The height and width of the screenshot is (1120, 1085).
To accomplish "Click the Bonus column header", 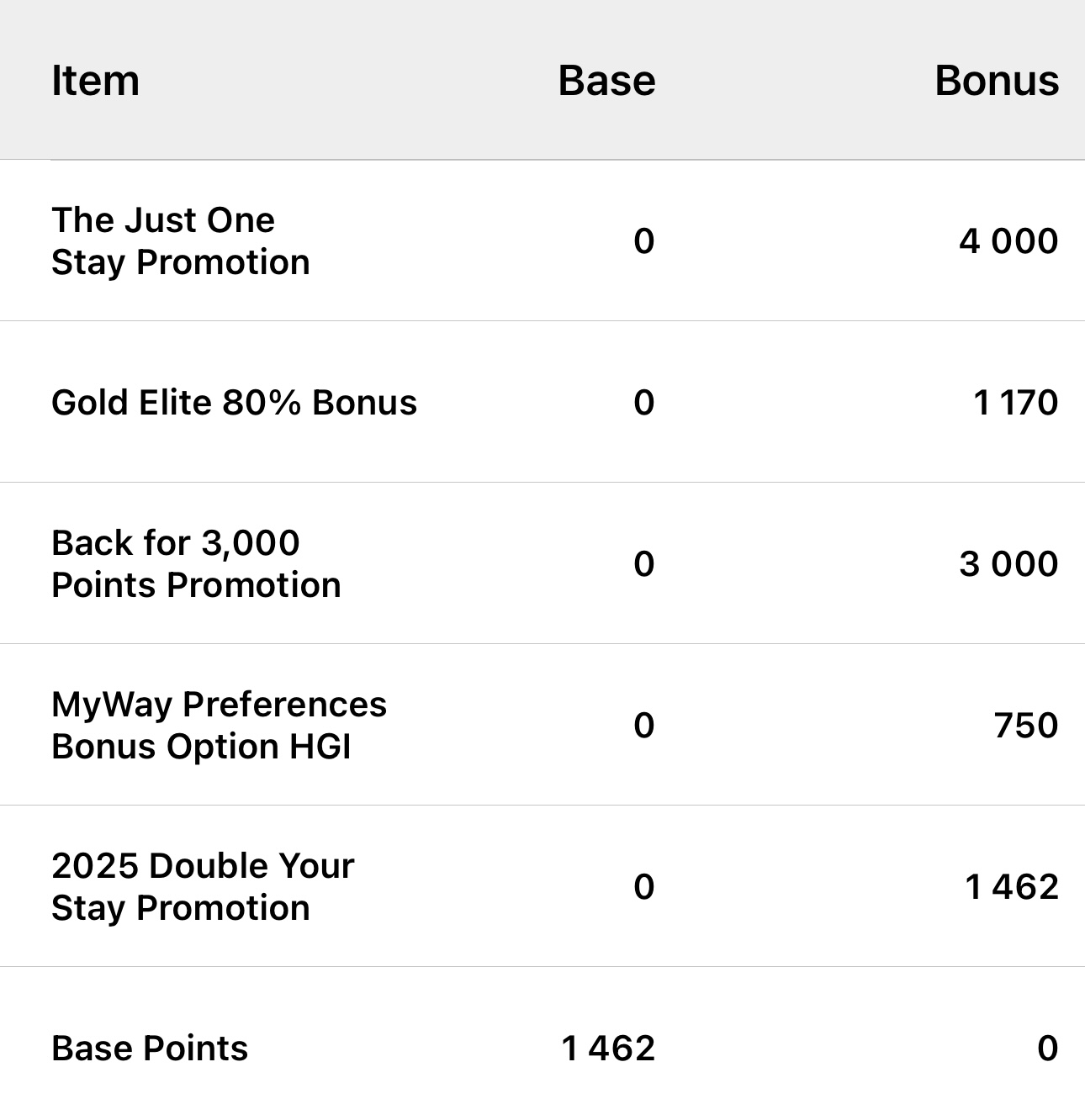I will point(997,81).
